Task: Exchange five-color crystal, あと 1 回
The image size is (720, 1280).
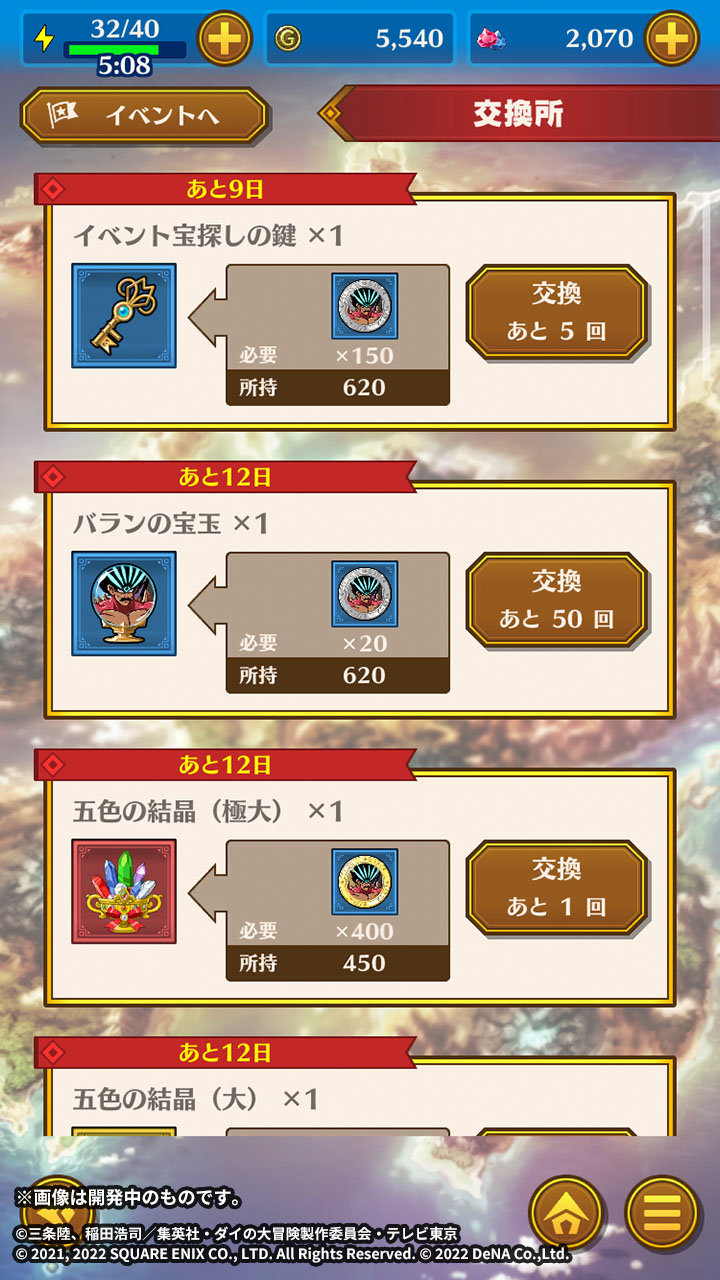Action: pos(557,888)
